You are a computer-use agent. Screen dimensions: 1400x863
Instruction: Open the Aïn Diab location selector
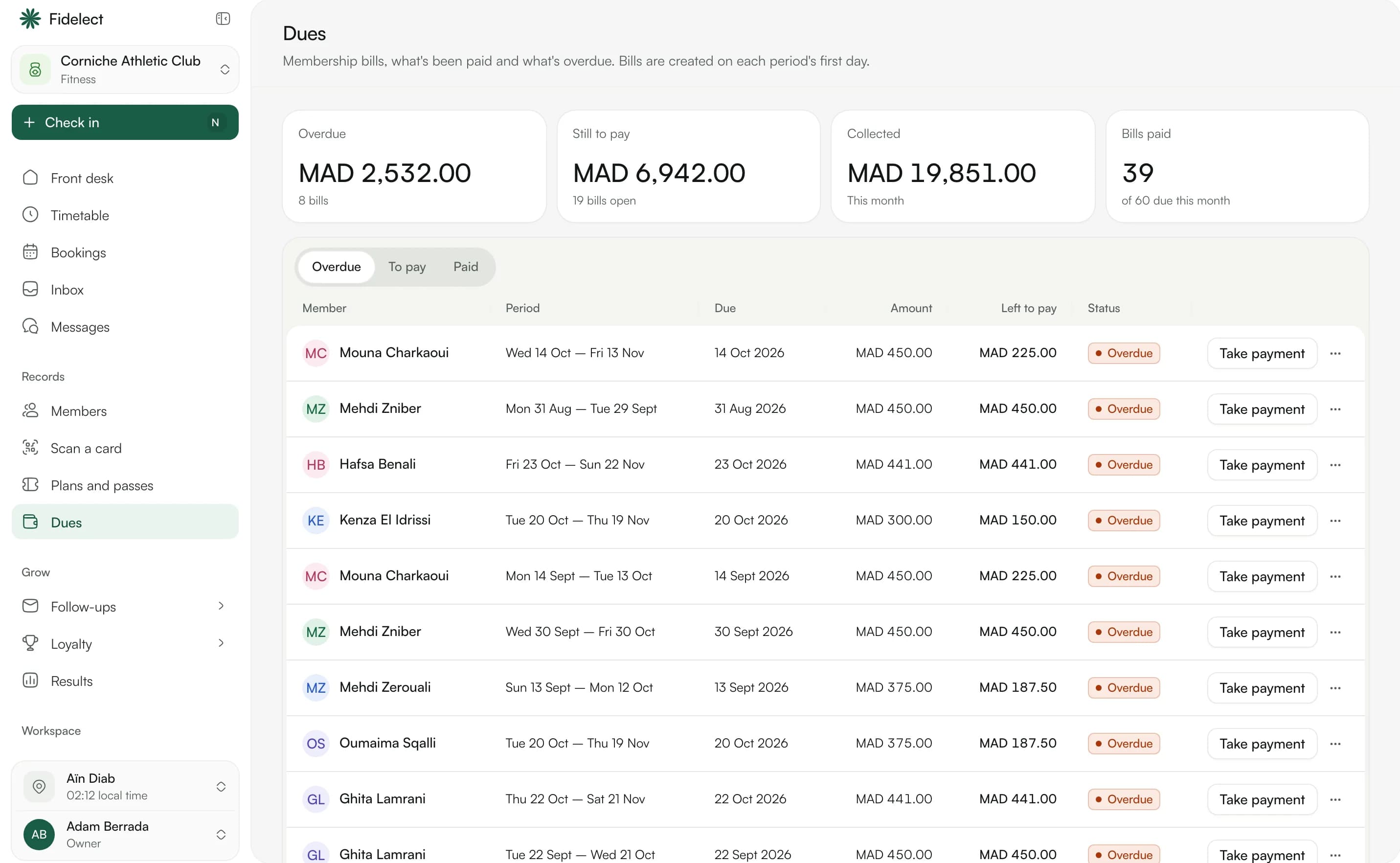click(125, 787)
